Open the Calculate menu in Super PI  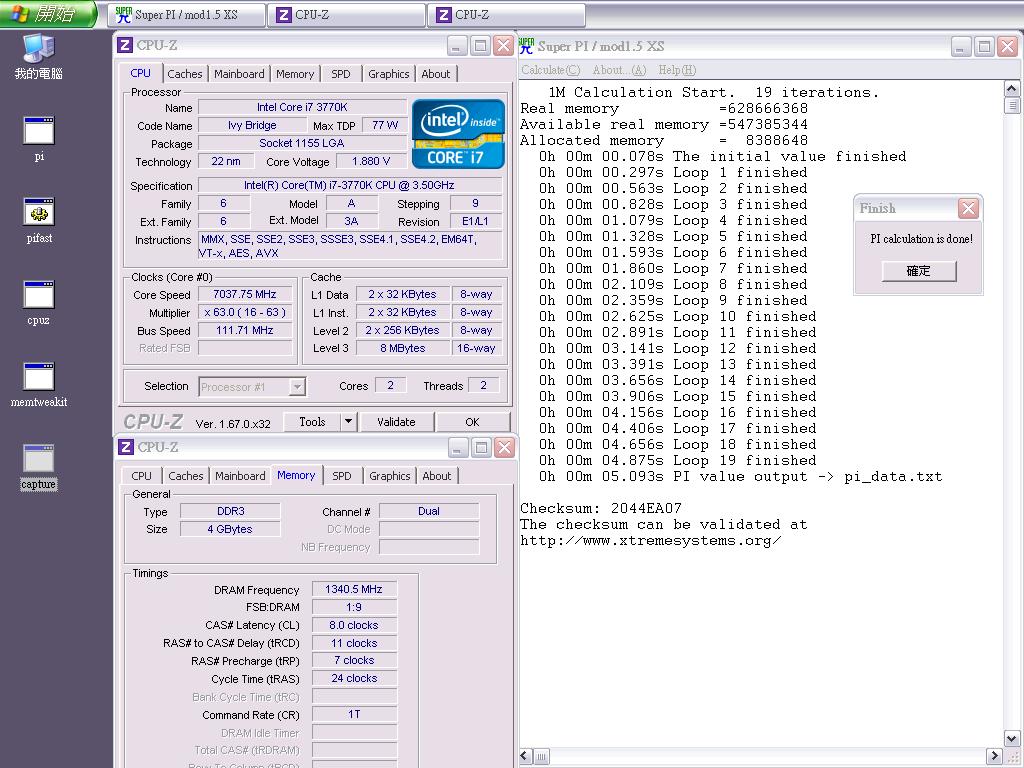(x=550, y=70)
